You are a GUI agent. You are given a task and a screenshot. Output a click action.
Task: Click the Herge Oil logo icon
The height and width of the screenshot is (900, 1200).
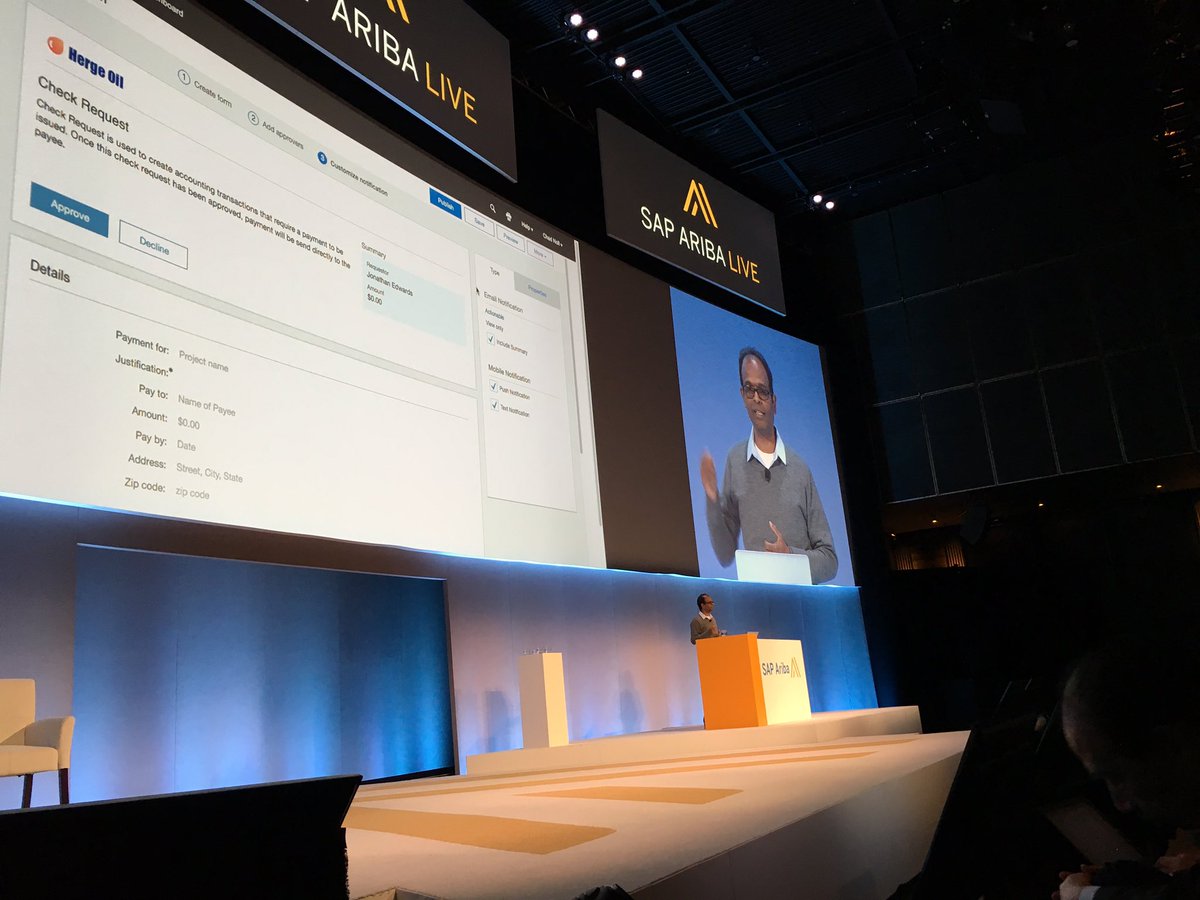(56, 45)
